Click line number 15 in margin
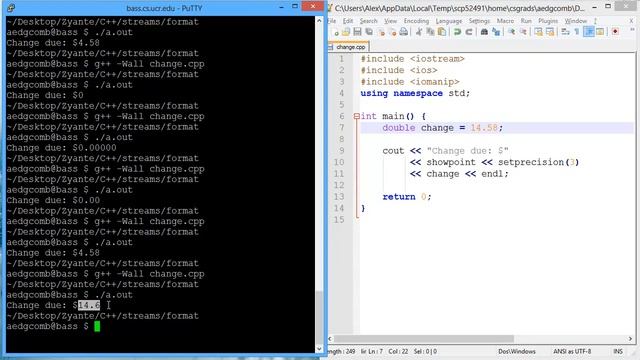 click(340, 220)
